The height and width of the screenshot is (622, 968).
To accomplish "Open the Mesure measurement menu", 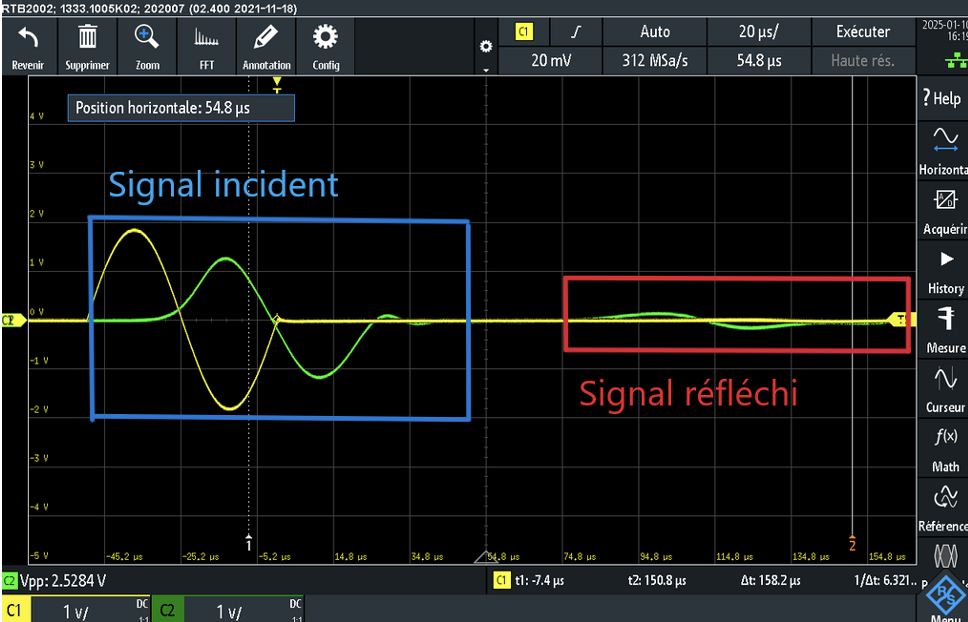I will (943, 330).
